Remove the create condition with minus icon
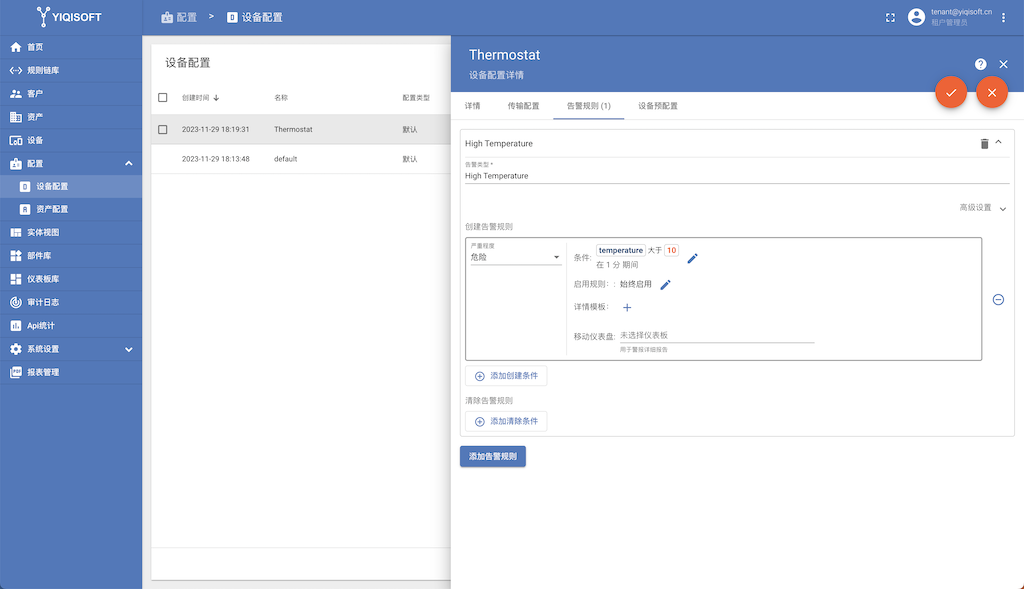Viewport: 1024px width, 589px height. click(x=998, y=300)
